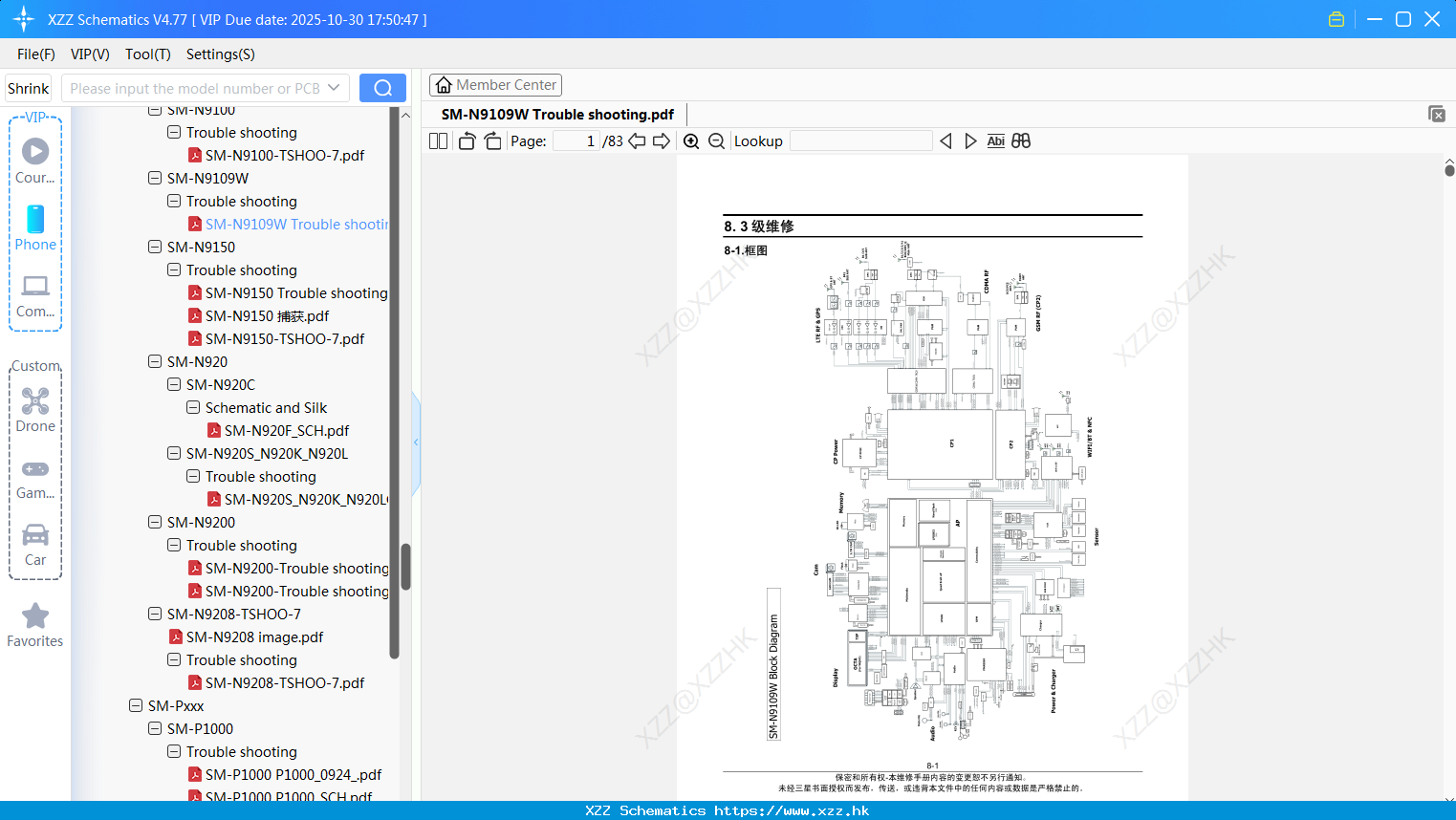Select the Phone category
Screen dimensions: 1456x820
35,227
